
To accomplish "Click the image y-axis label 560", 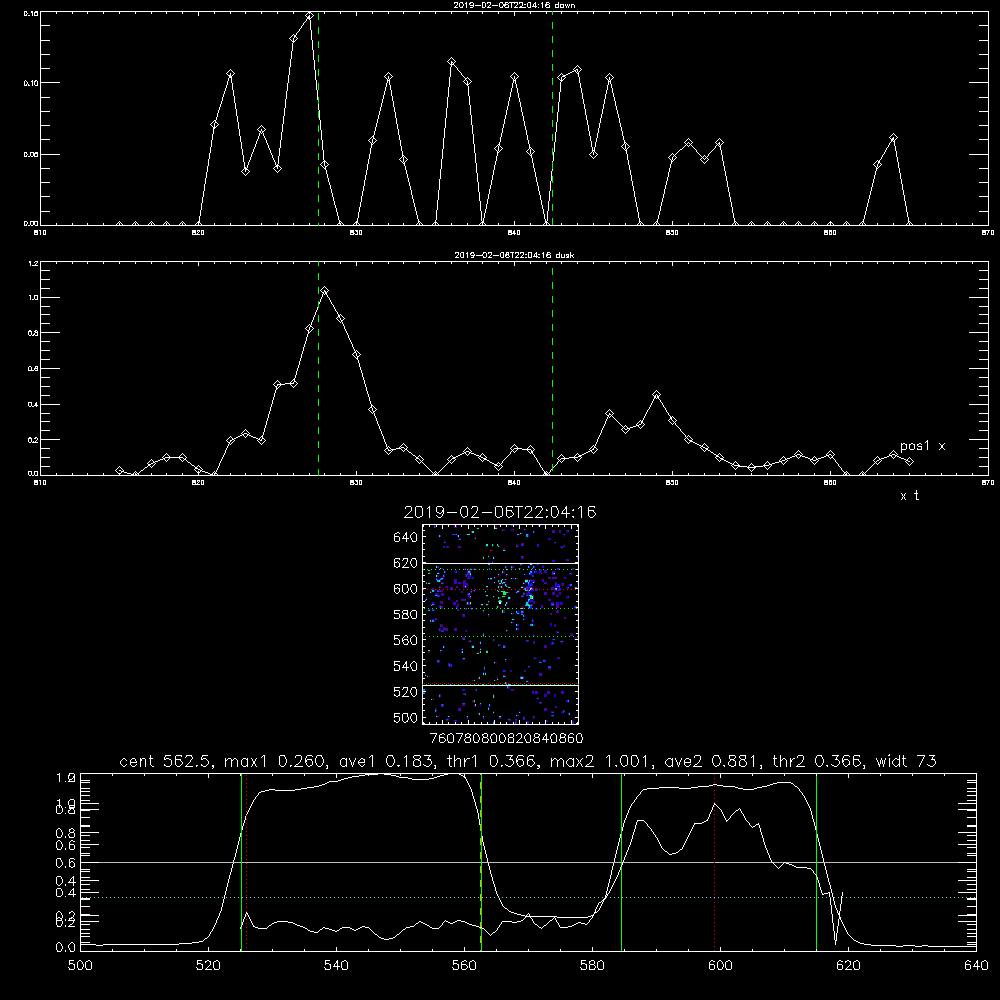I will click(x=406, y=640).
